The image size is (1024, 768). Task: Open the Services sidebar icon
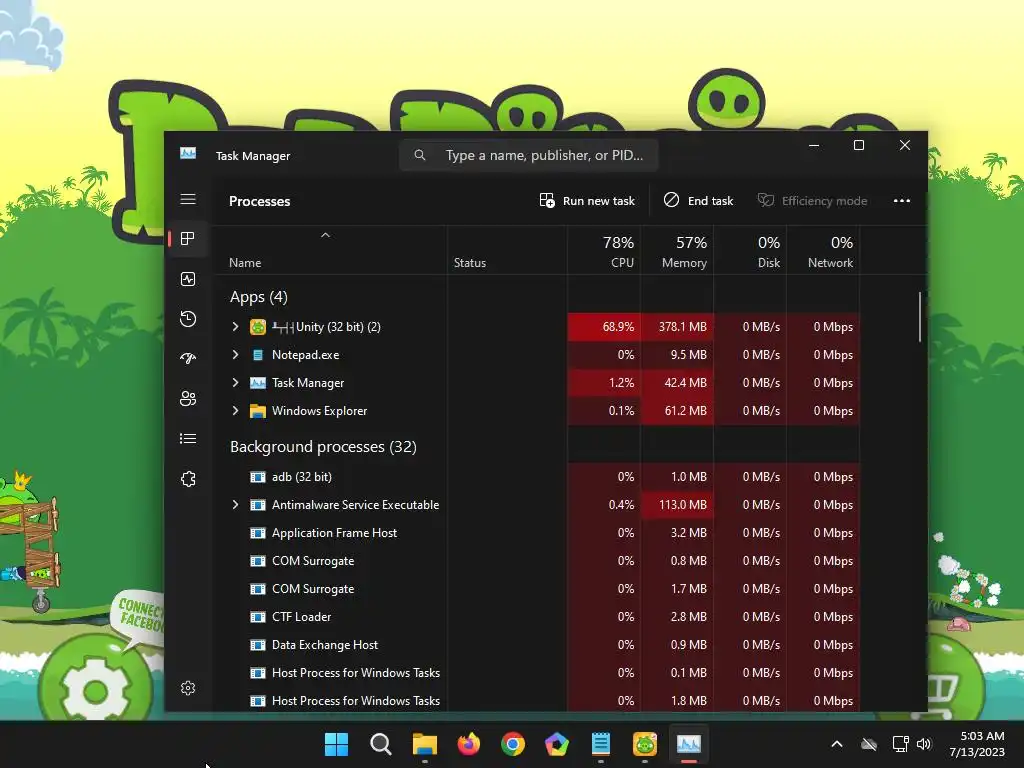coord(188,479)
